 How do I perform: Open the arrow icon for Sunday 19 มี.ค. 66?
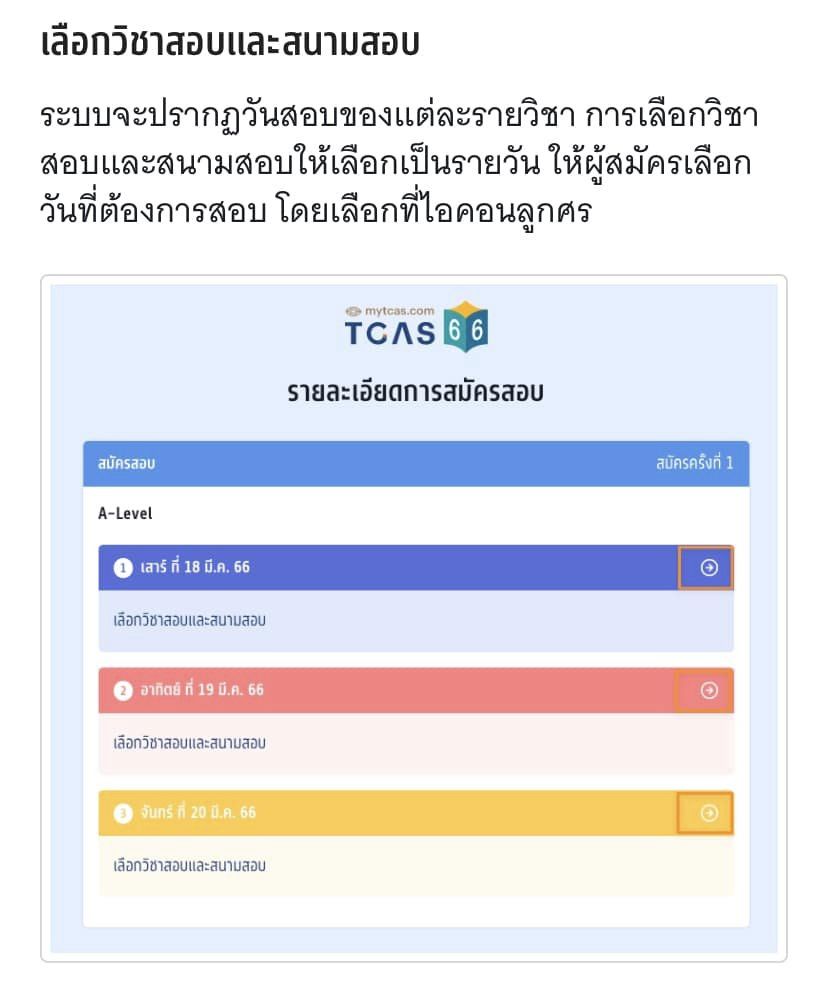point(709,690)
